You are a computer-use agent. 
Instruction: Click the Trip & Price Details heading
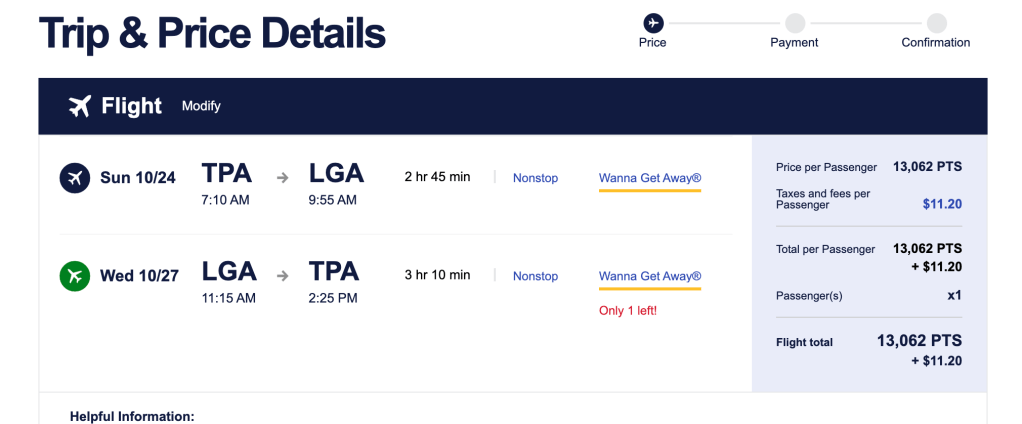pos(212,33)
